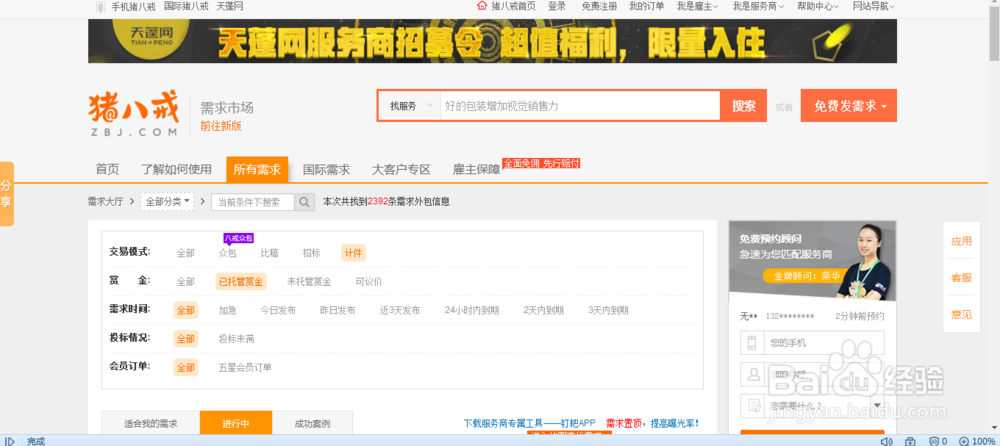The height and width of the screenshot is (446, 1000).
Task: Open 下载服务商专属工具 钉耙APP link
Action: [529, 423]
